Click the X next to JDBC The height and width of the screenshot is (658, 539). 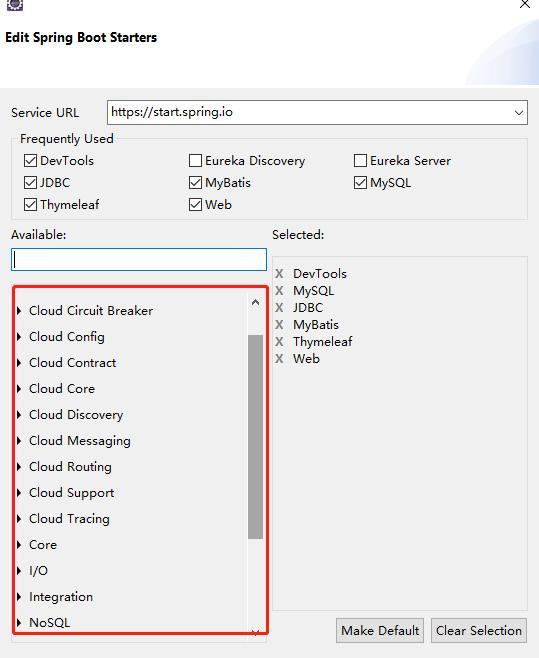click(279, 308)
